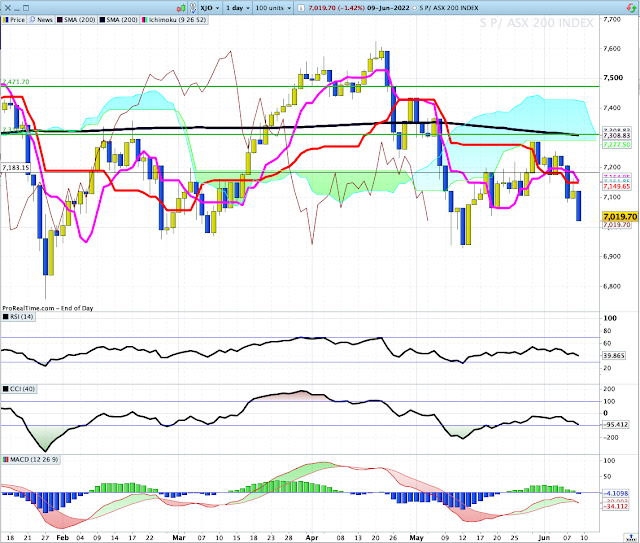Open the 1 day timeframe dropdown
640x543 pixels.
coord(238,8)
